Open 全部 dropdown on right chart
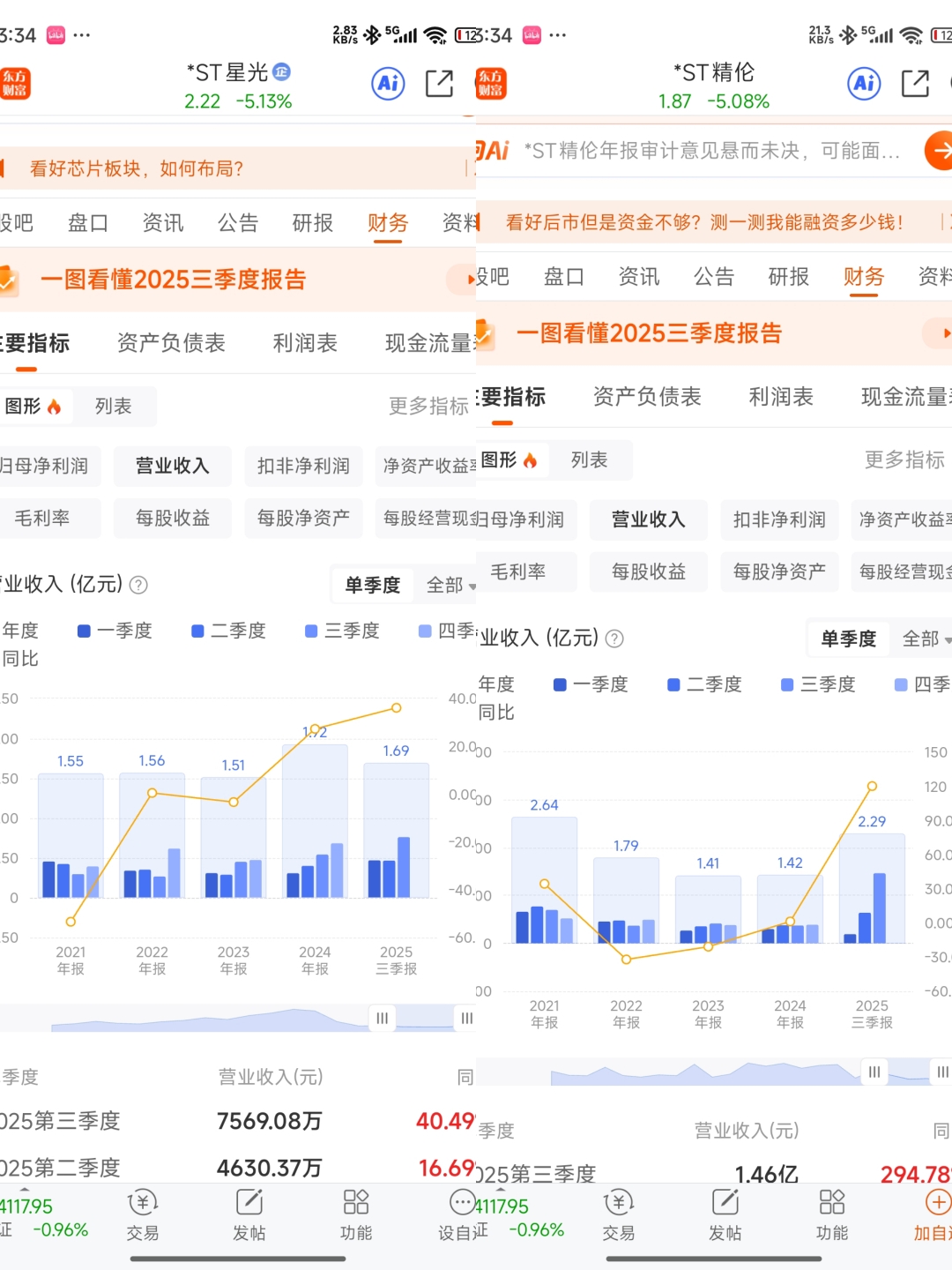Viewport: 952px width, 1270px height. [x=926, y=639]
